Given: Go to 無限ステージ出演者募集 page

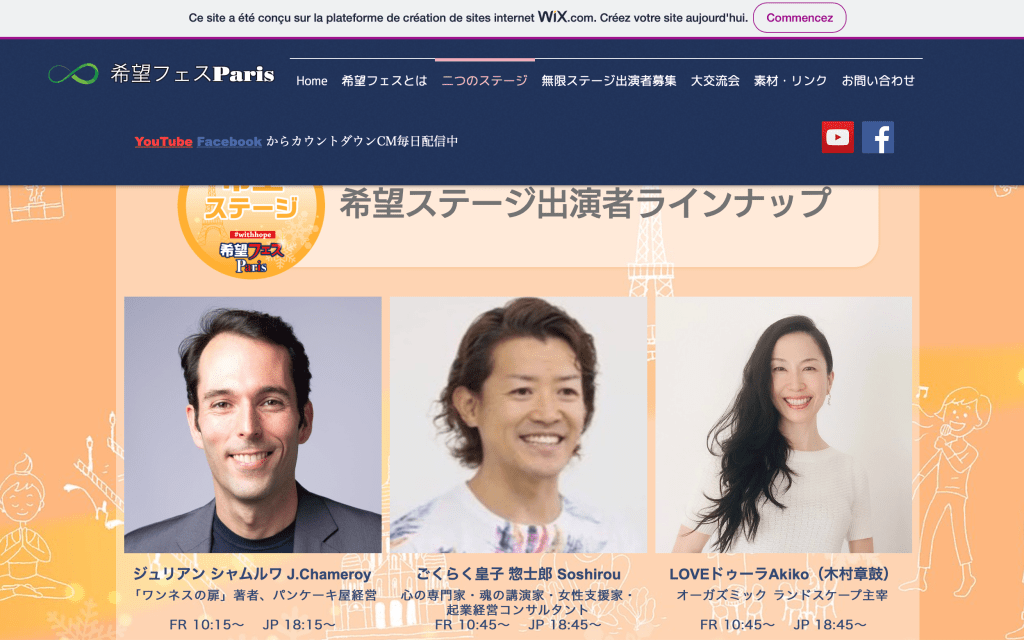Looking at the screenshot, I should [x=608, y=81].
